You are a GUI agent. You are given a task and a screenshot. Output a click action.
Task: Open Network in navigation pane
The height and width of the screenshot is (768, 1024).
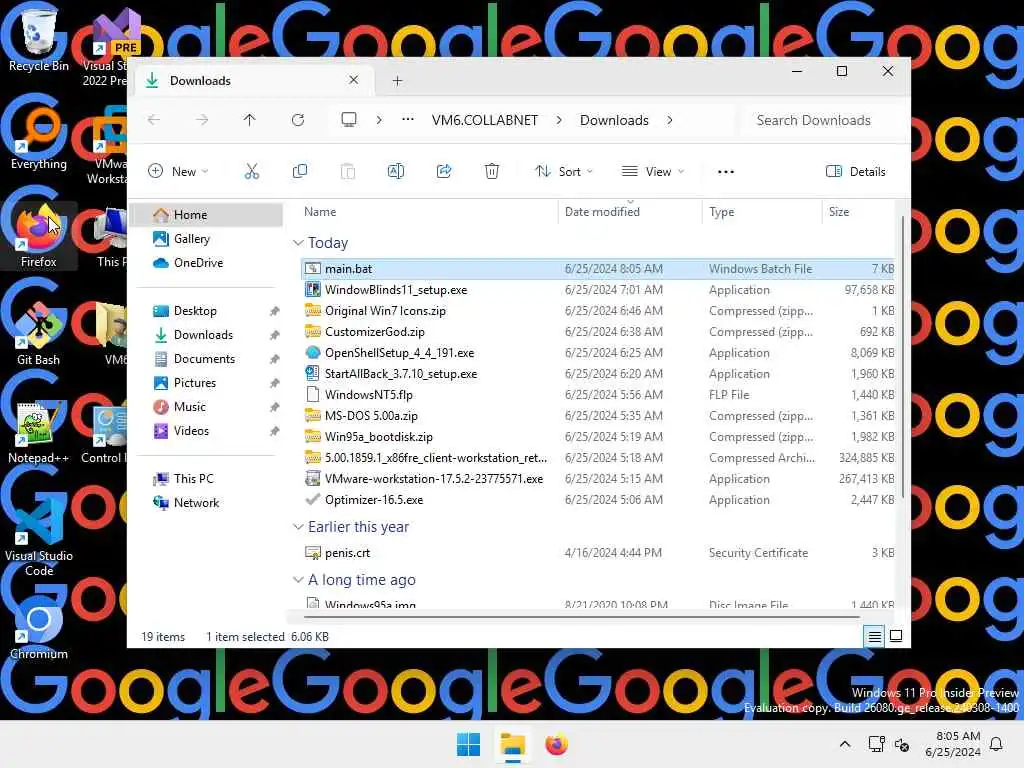(x=206, y=503)
